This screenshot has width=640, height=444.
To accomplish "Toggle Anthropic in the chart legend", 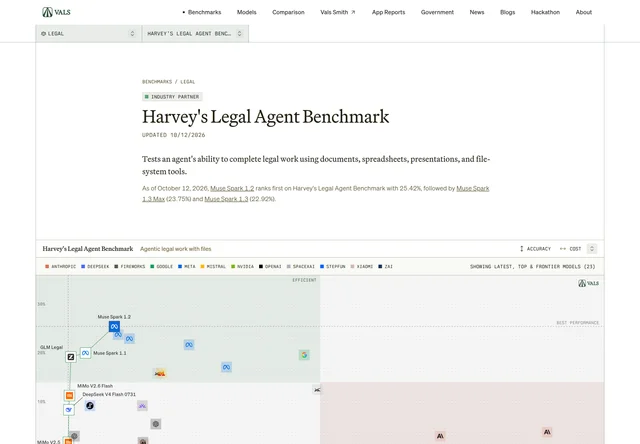I will coord(60,266).
